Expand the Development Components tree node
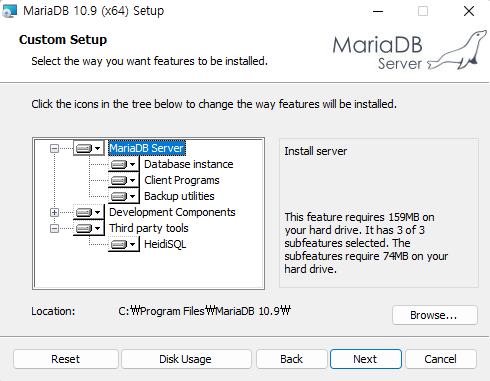The width and height of the screenshot is (490, 381). pos(54,212)
